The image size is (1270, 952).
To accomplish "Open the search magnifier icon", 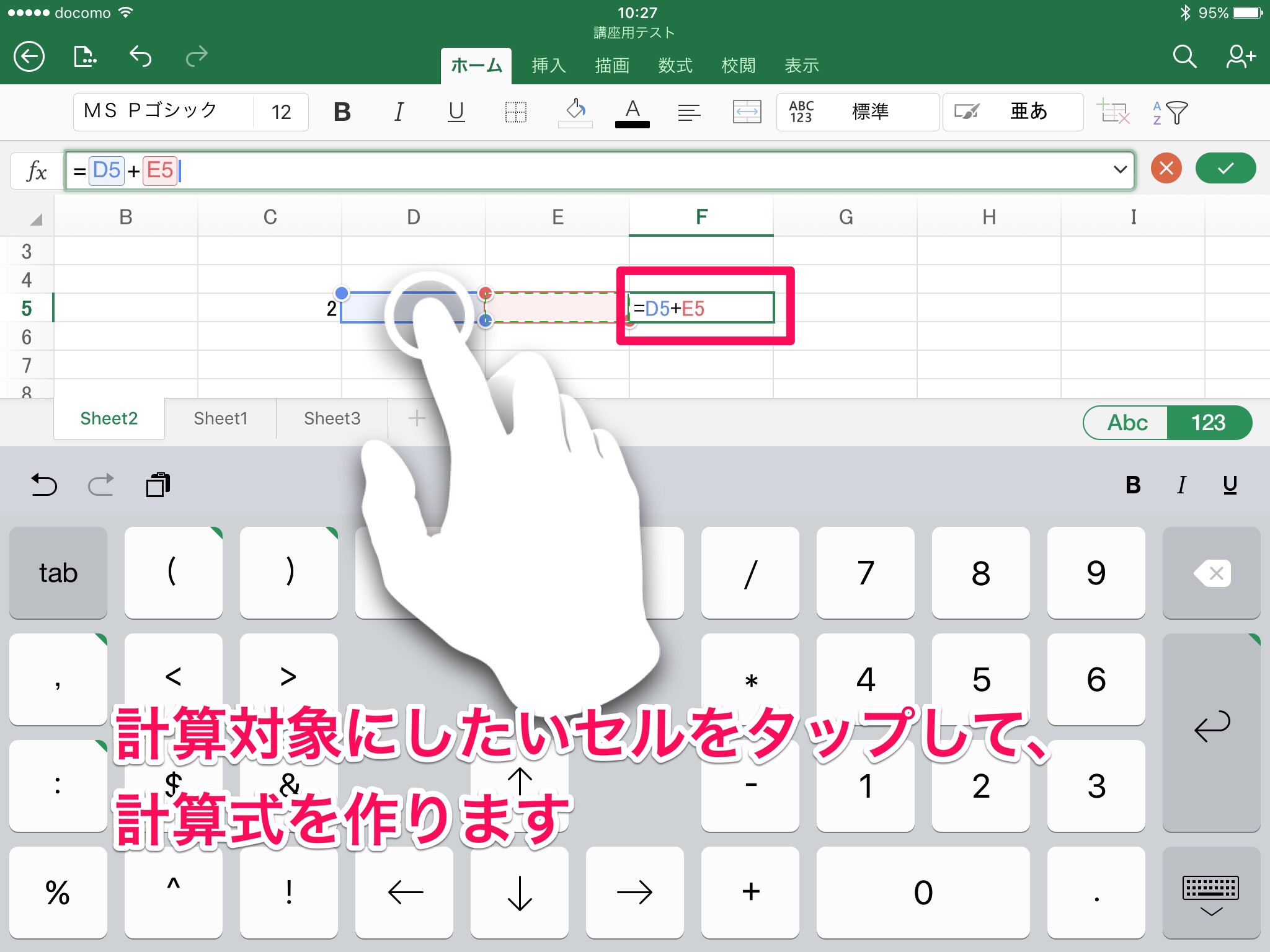I will point(1184,57).
